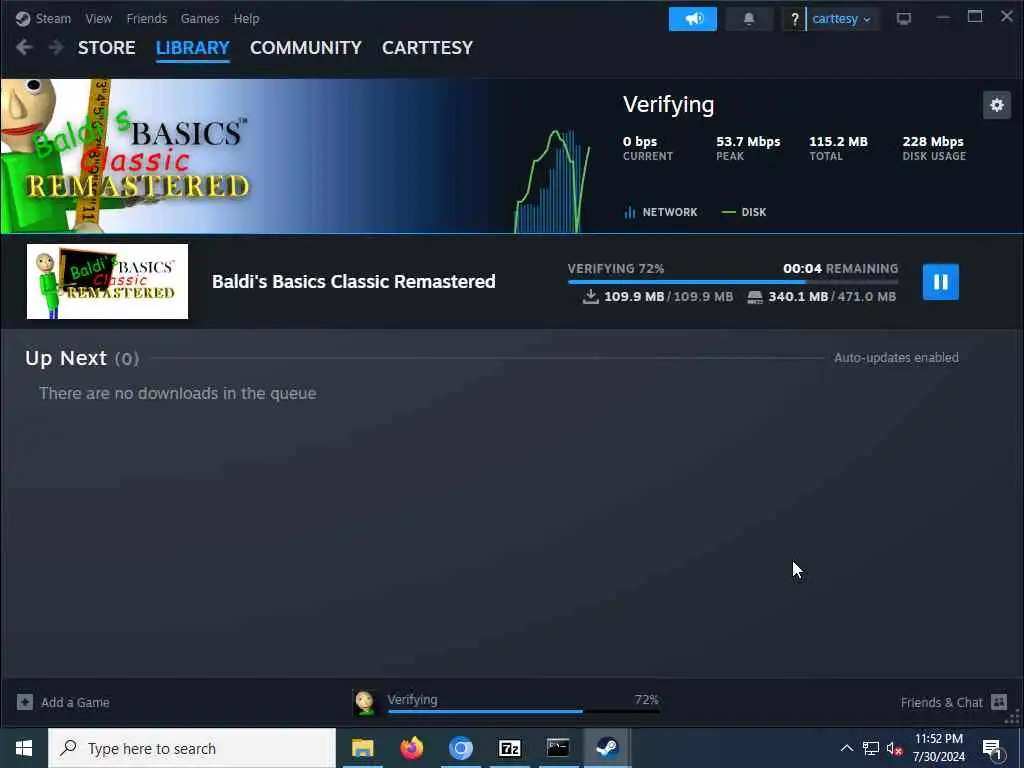Show hidden system tray icons

pyautogui.click(x=846, y=748)
